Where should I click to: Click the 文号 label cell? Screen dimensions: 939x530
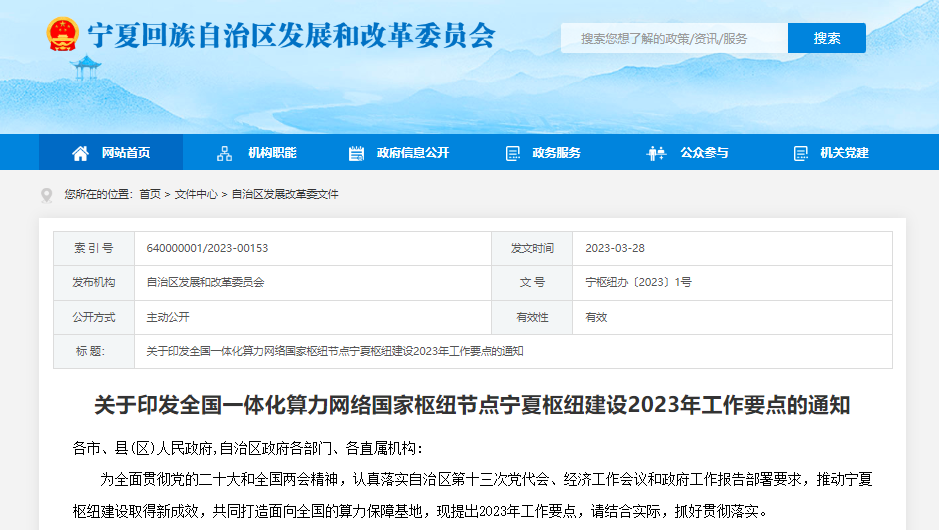click(x=532, y=283)
